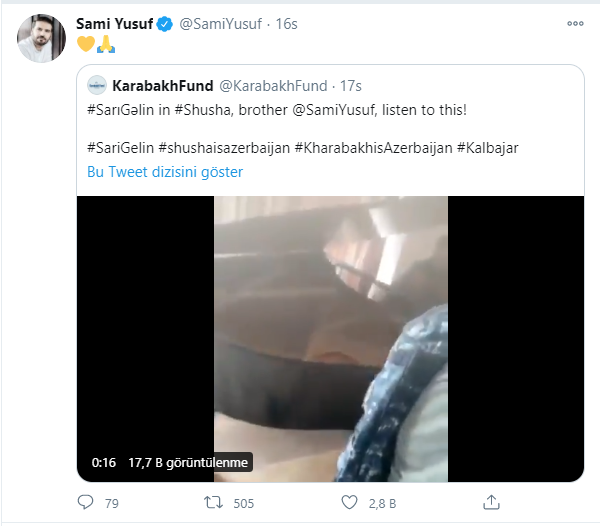600x526 pixels.
Task: Click the 505 retweet count
Action: point(244,503)
